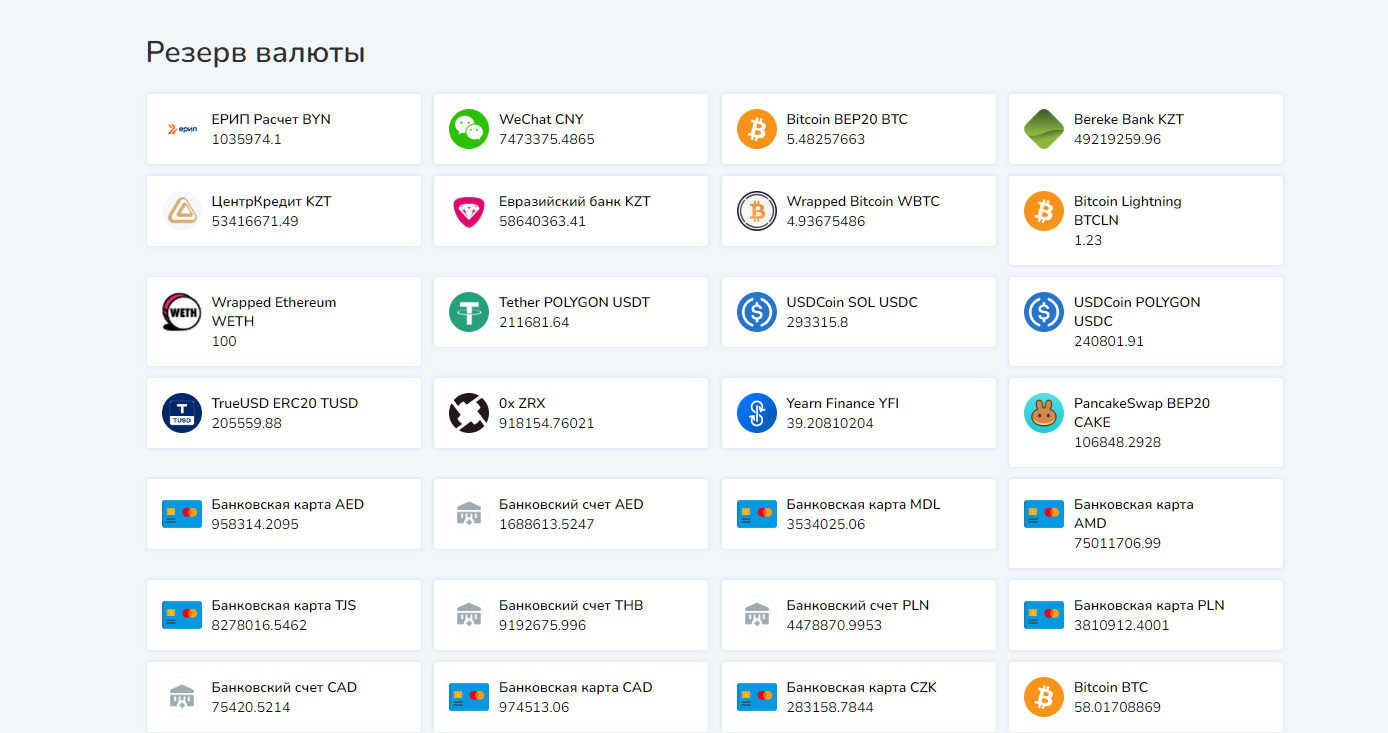The image size is (1388, 733).
Task: Click the reserve value 1035974.1
Action: tap(247, 139)
